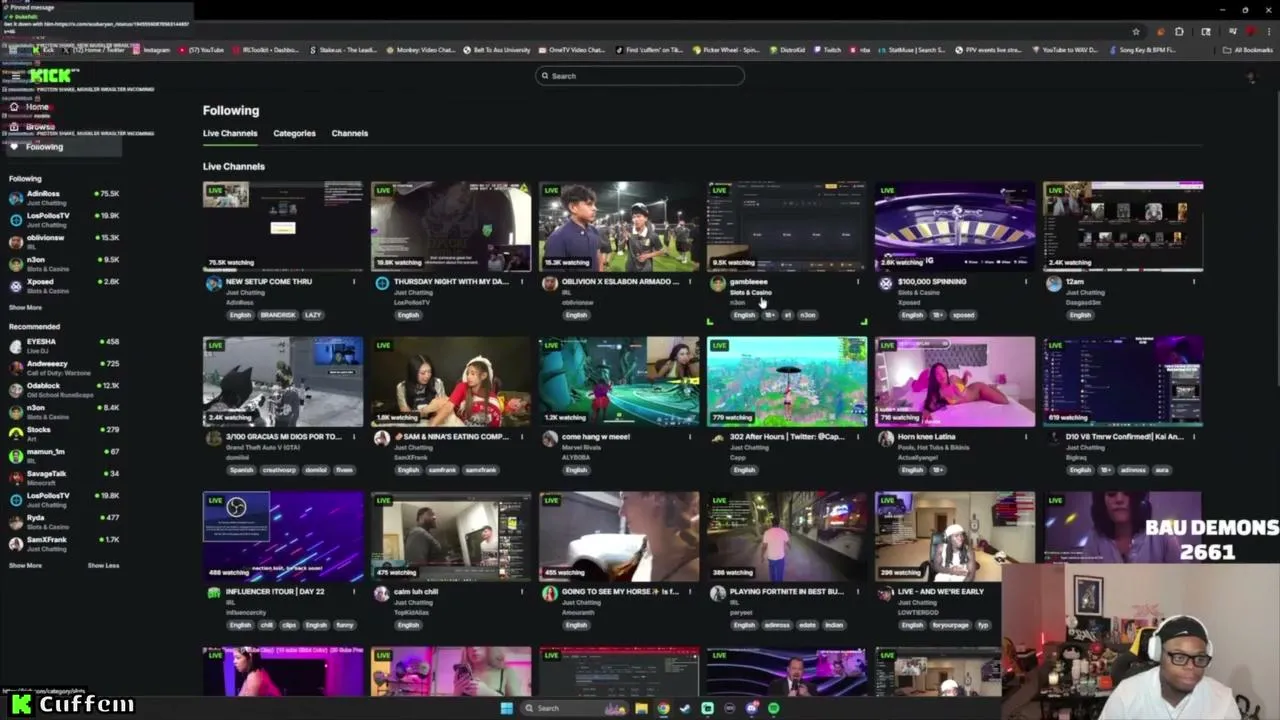Click oblivionsw avatar in the Following list

click(16, 241)
